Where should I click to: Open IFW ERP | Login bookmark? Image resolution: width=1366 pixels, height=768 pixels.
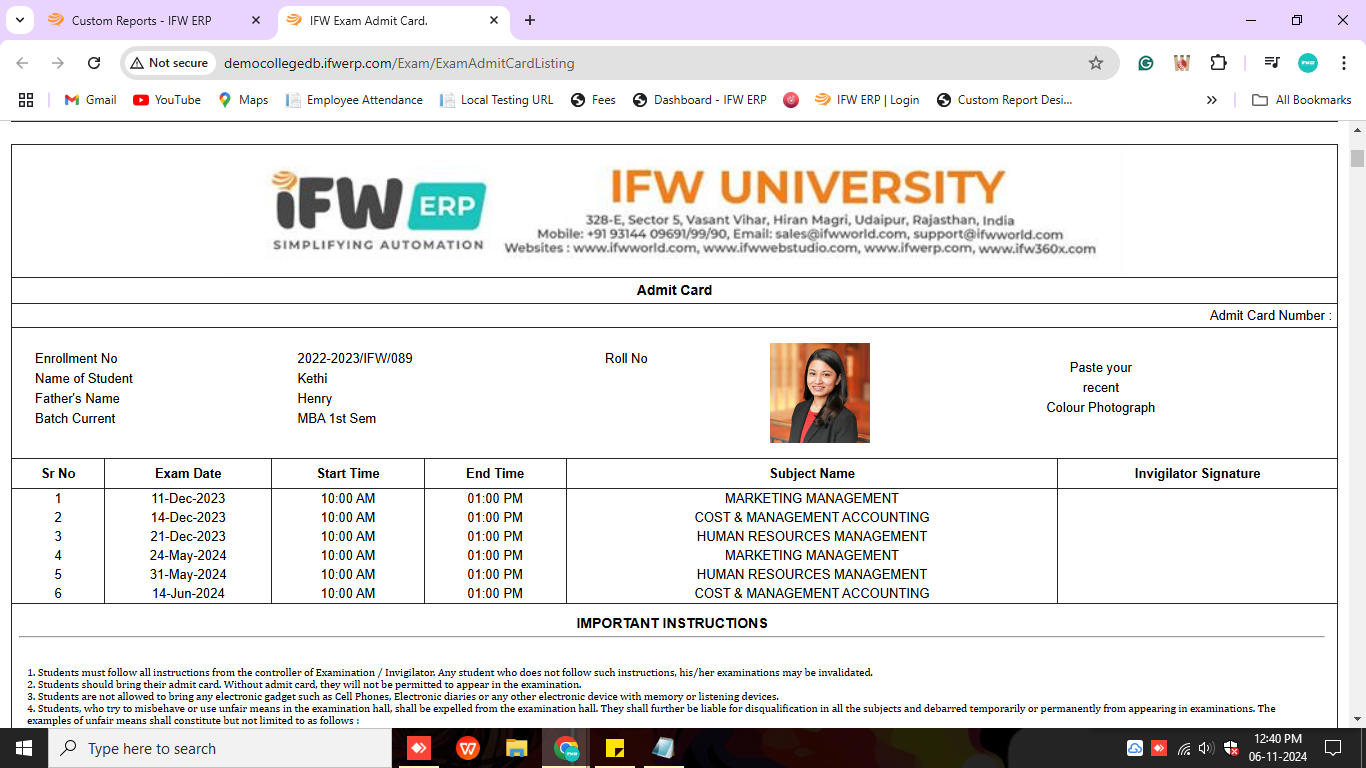(867, 100)
